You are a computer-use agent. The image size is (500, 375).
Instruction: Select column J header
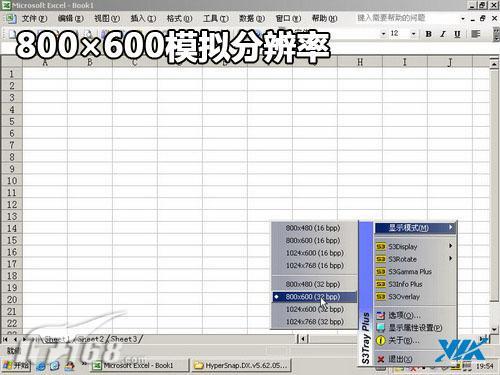click(450, 62)
